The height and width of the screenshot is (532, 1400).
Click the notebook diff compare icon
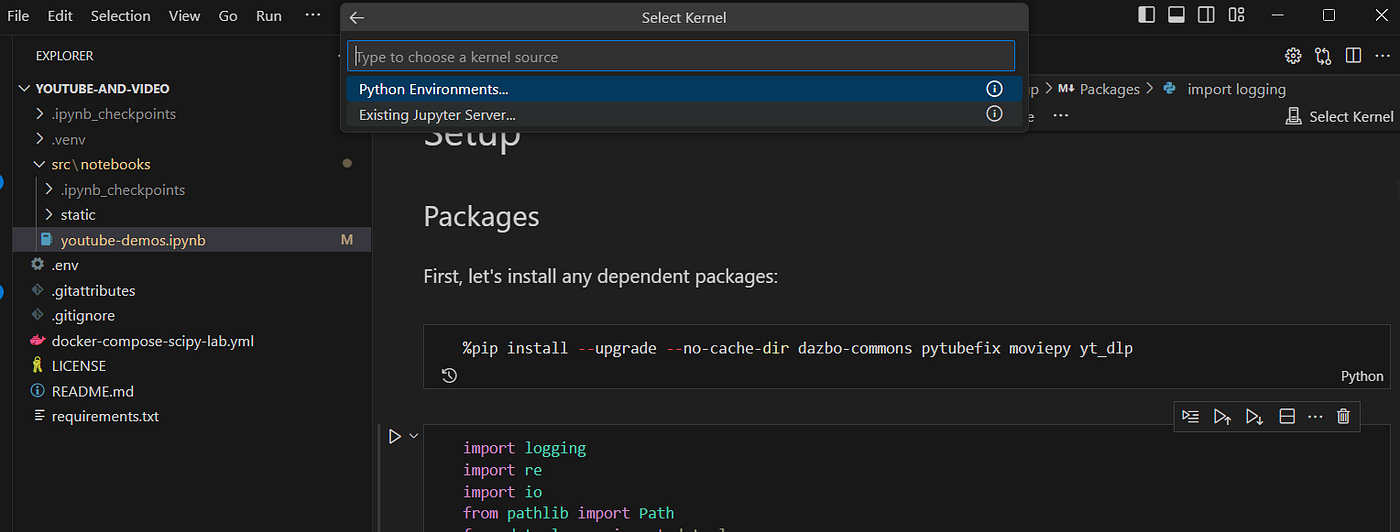1323,56
